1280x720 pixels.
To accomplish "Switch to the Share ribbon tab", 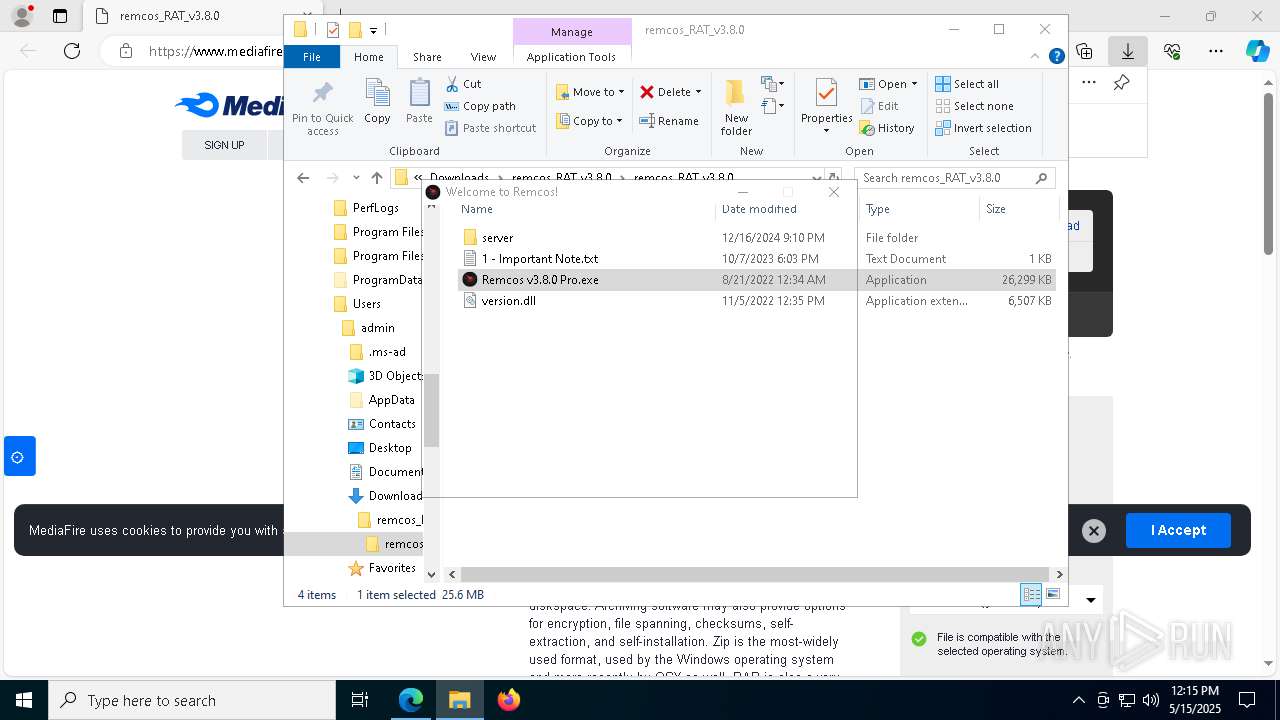I will tap(427, 57).
